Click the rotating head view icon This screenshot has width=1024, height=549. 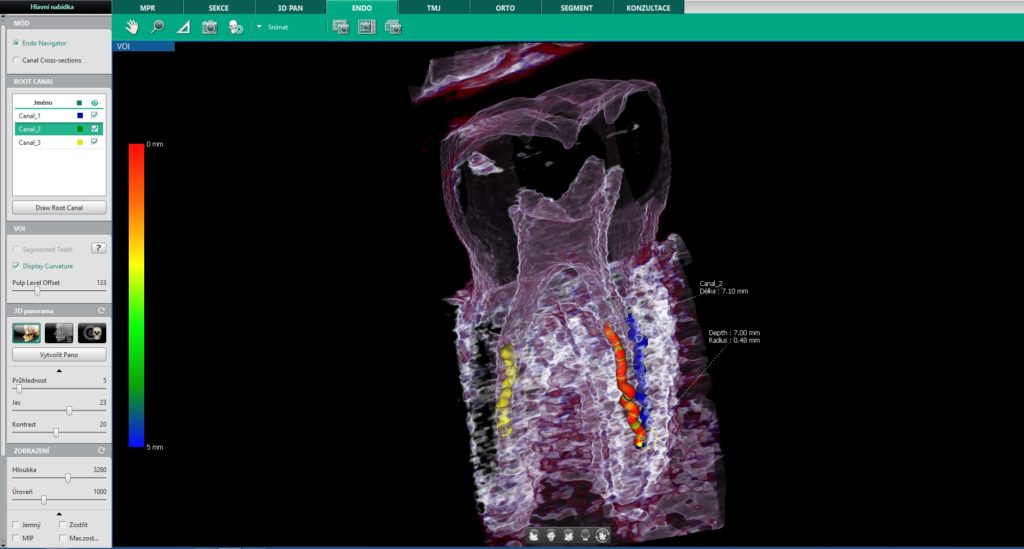[602, 536]
